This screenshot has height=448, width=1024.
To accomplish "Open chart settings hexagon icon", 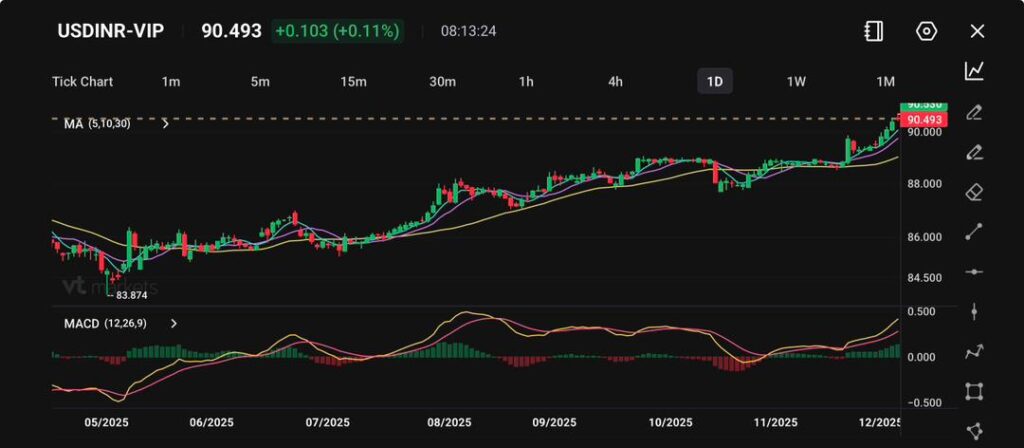I will [x=926, y=31].
